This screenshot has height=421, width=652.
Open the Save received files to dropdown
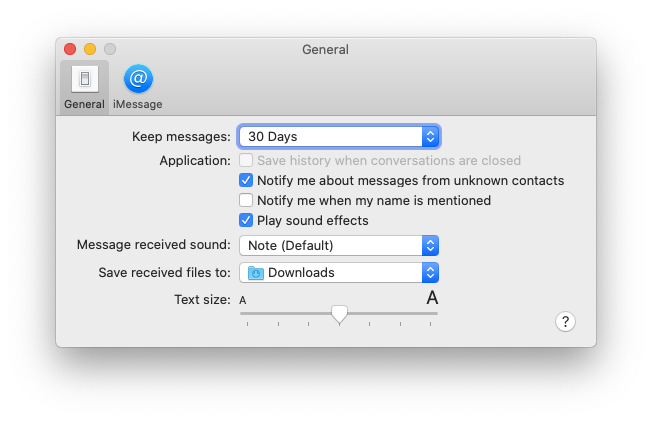pos(338,272)
